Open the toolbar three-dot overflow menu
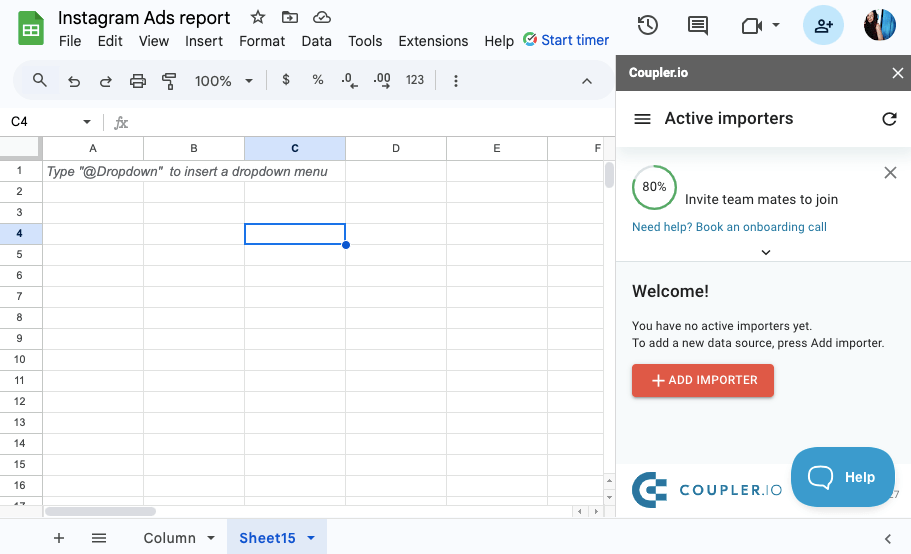Screen dimensions: 911x554 coord(456,81)
